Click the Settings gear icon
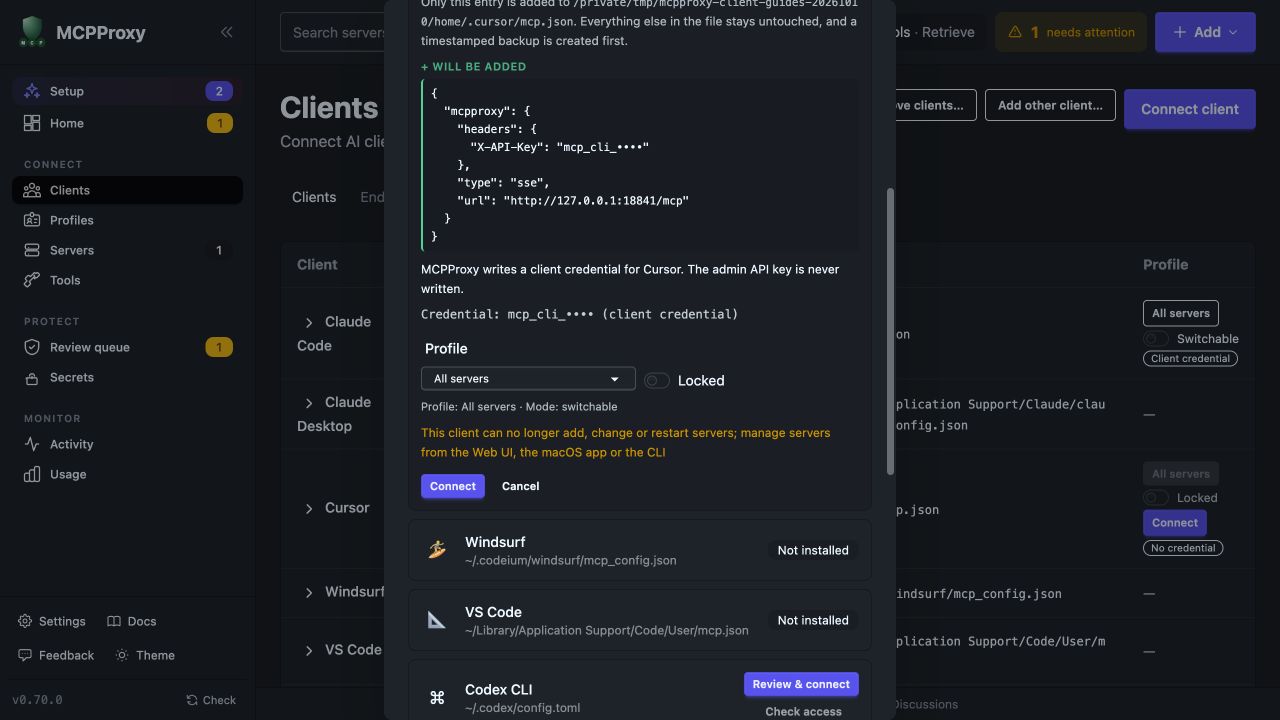This screenshot has width=1280, height=720. click(25, 621)
